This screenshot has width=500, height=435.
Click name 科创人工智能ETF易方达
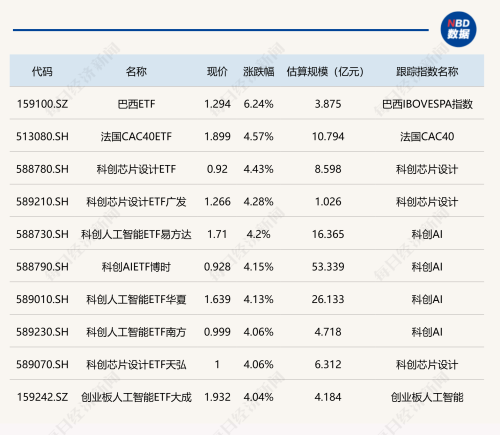(136, 234)
